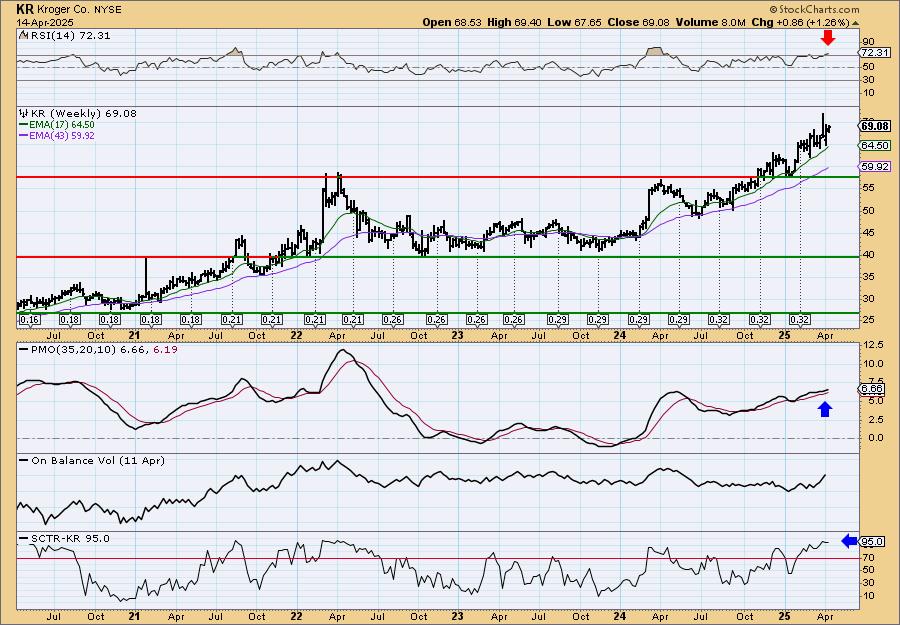Click the KR ticker symbol in the header
900x625 pixels.
click(x=24, y=9)
